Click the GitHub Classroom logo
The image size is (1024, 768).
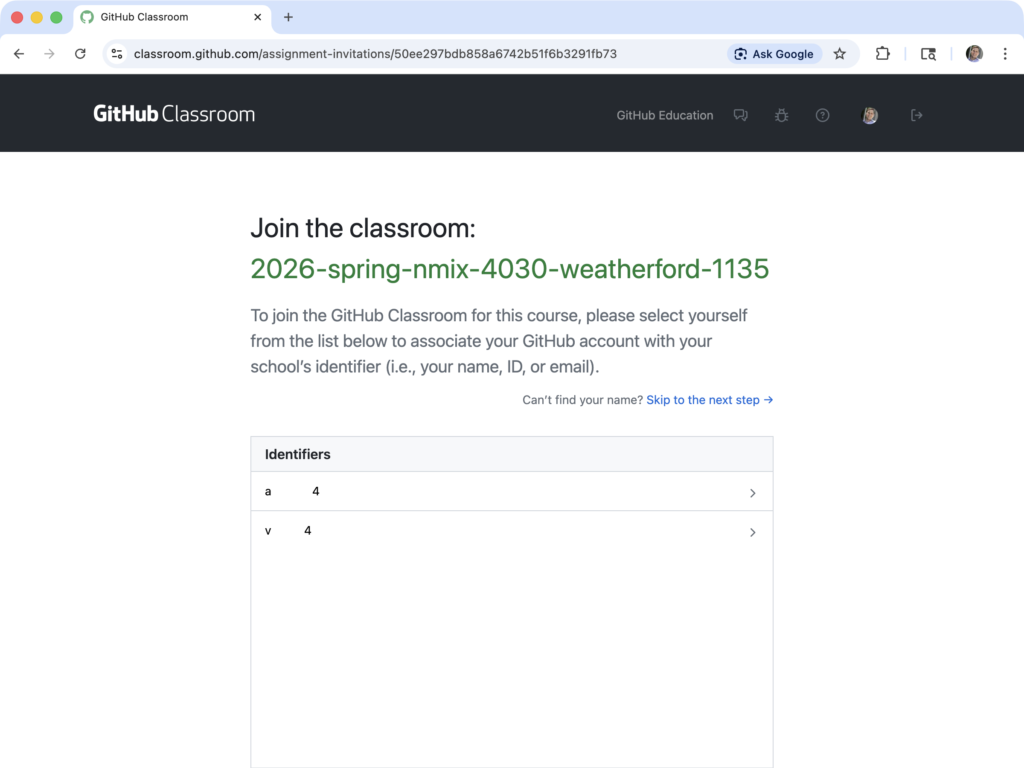(173, 113)
